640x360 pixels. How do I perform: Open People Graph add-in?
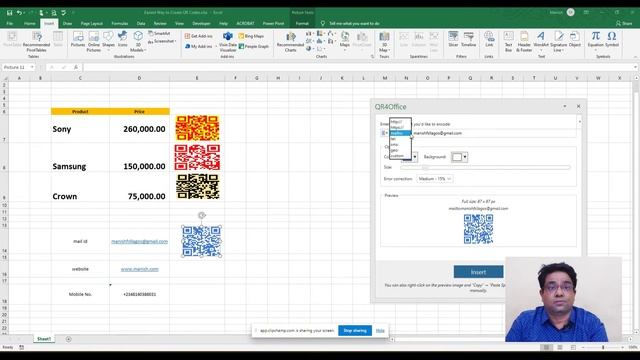coord(254,47)
